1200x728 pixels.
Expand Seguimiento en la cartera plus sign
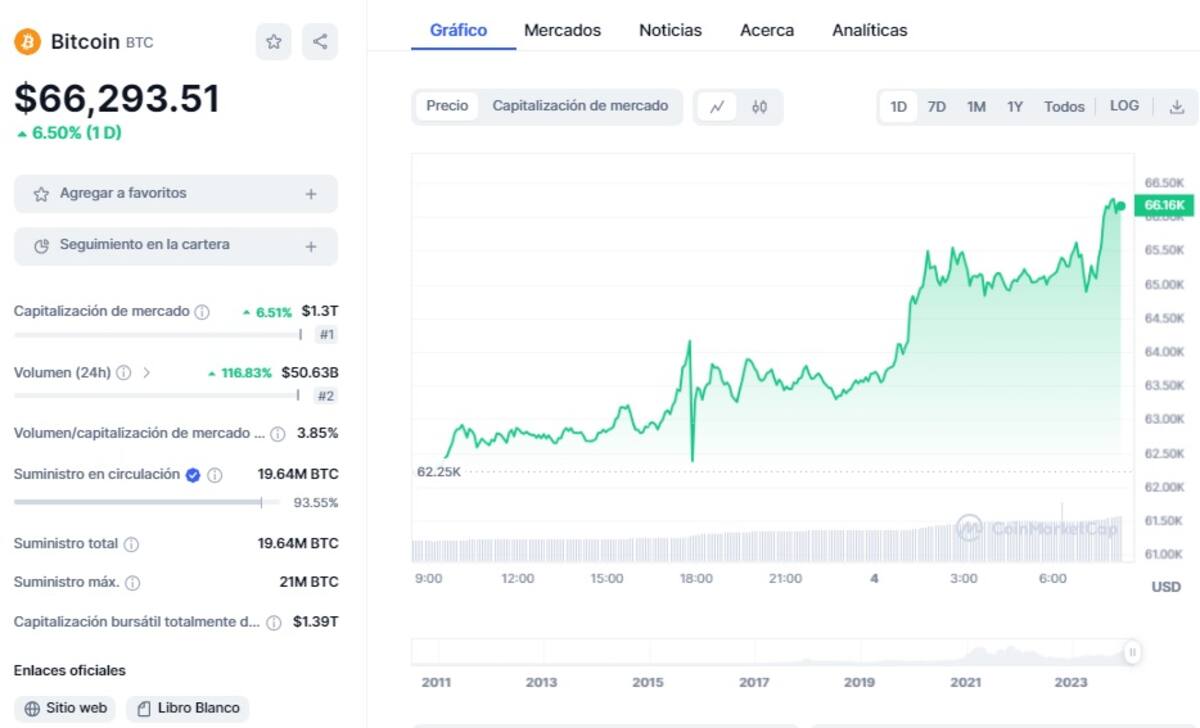(x=311, y=245)
